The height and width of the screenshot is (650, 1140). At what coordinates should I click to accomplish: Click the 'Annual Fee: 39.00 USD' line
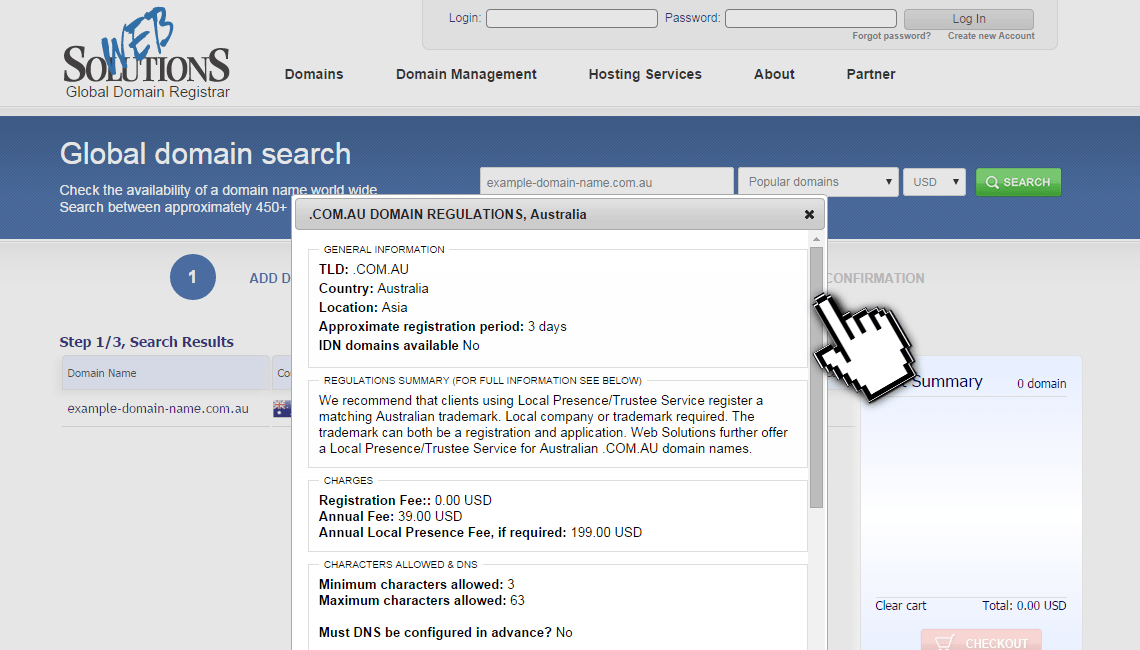pos(390,516)
